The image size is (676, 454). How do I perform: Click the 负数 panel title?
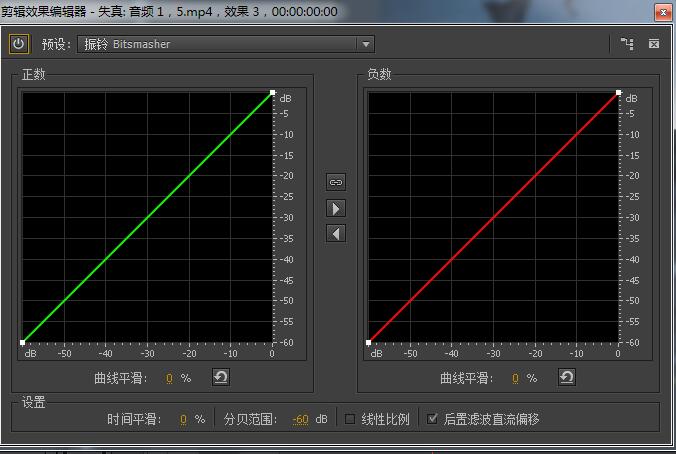tap(379, 74)
